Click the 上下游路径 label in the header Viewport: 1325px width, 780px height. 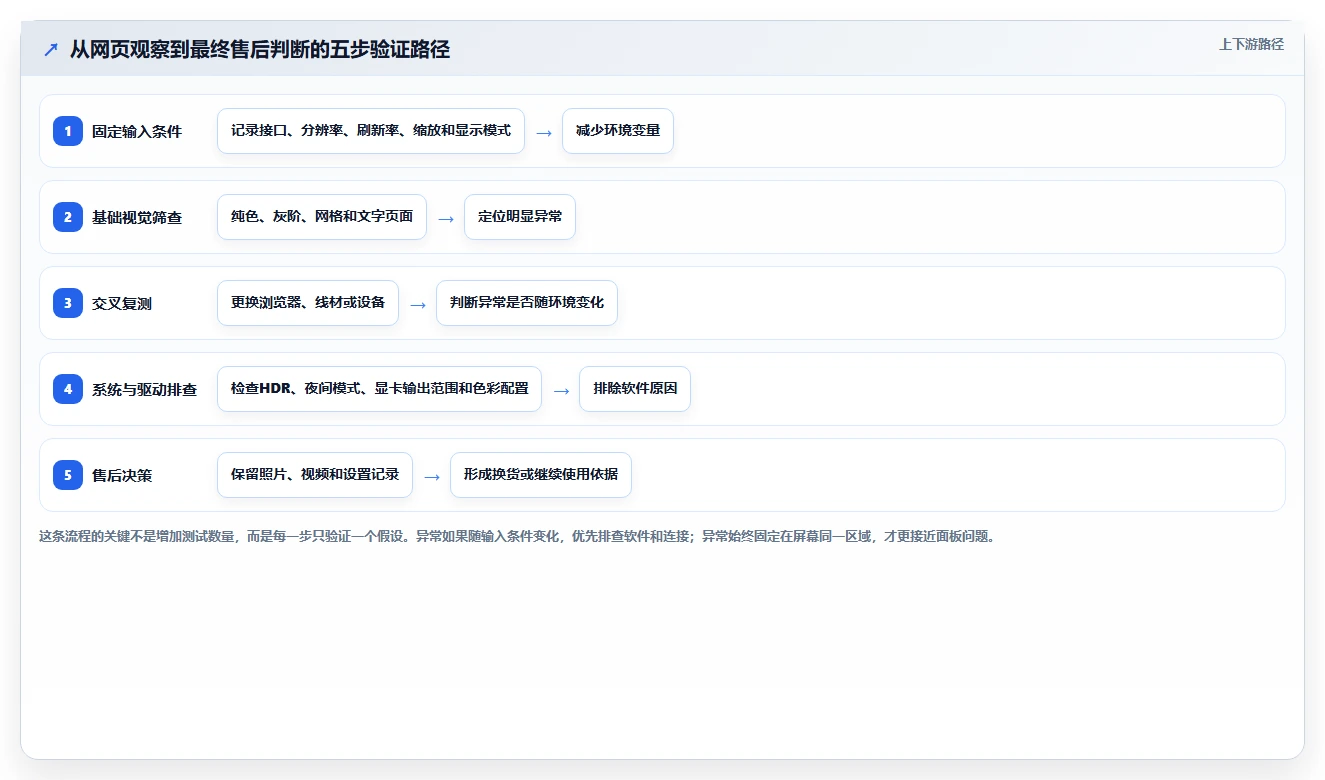[1251, 44]
